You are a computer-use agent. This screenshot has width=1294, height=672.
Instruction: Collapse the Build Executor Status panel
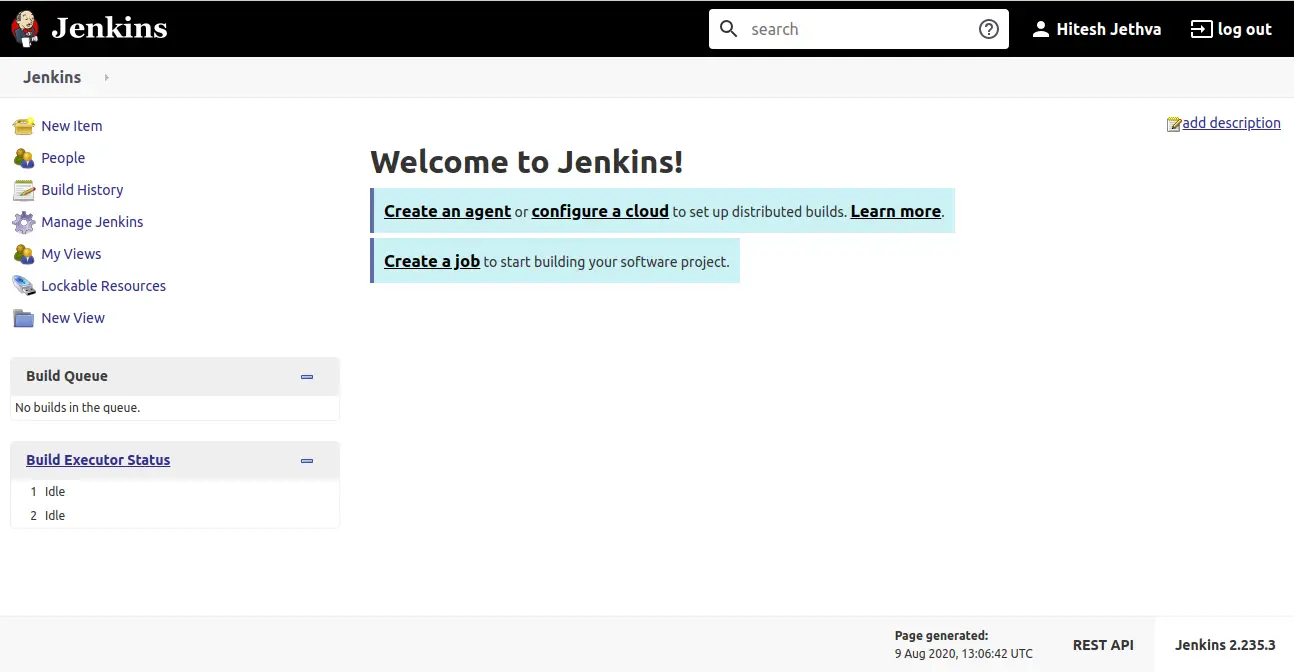[307, 461]
